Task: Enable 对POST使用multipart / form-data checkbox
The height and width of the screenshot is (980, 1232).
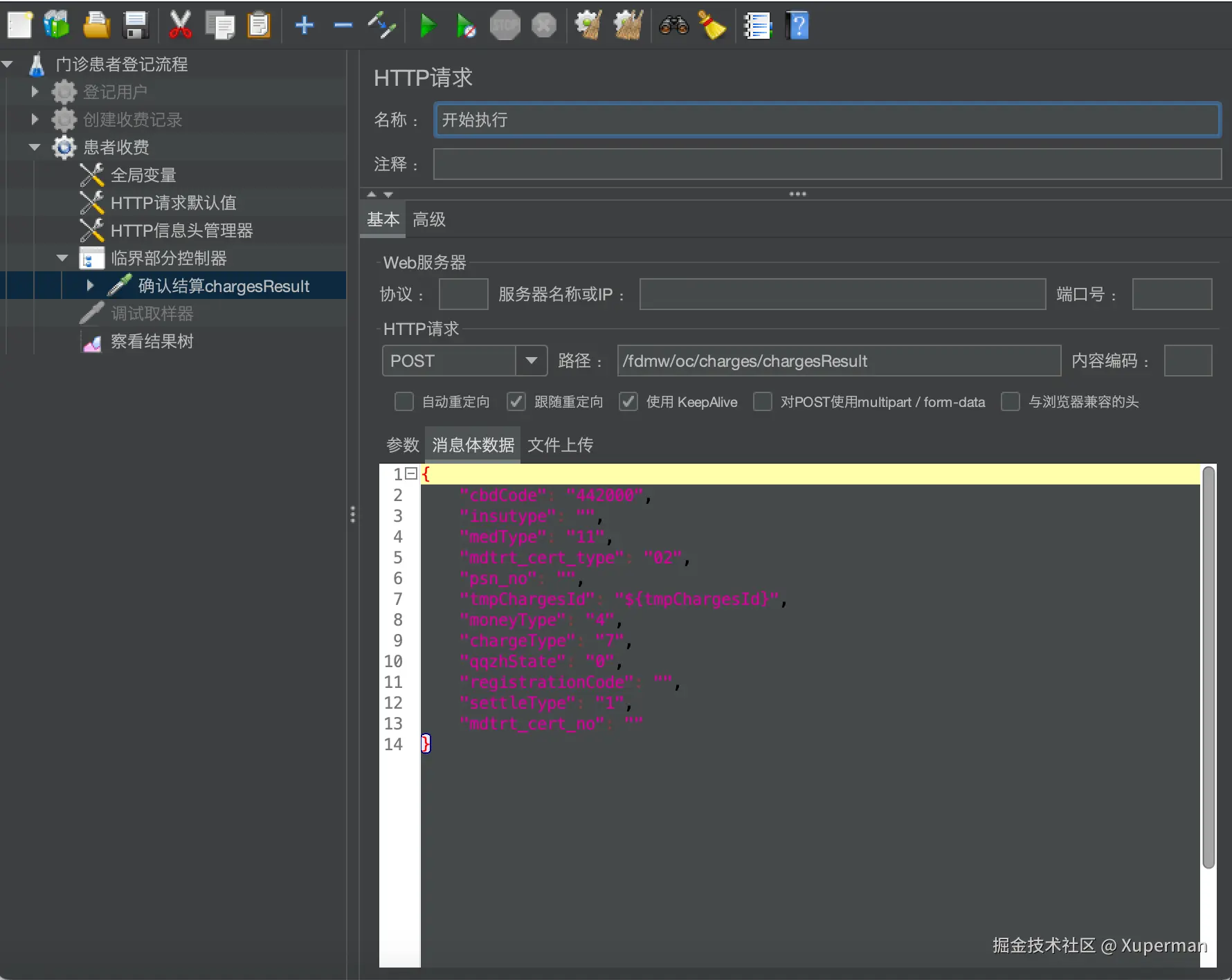Action: [x=762, y=402]
